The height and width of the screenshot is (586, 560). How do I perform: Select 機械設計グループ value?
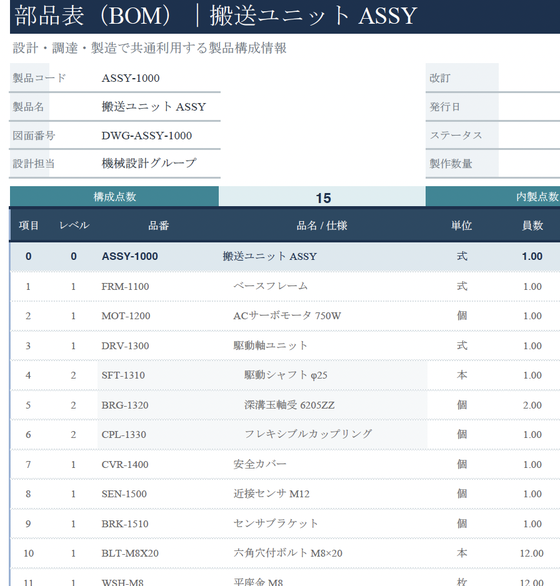(x=149, y=163)
